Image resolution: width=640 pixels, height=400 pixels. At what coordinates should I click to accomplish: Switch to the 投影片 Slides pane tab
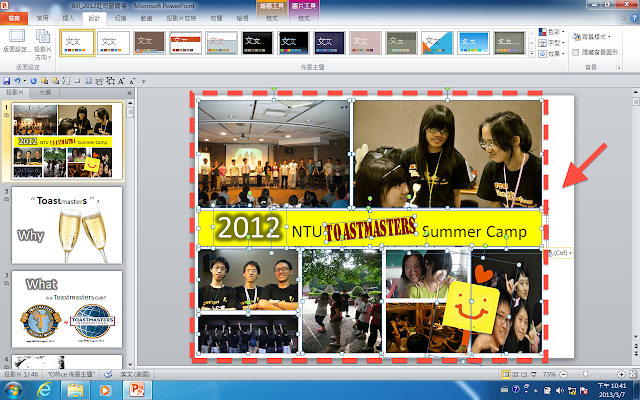(x=15, y=93)
